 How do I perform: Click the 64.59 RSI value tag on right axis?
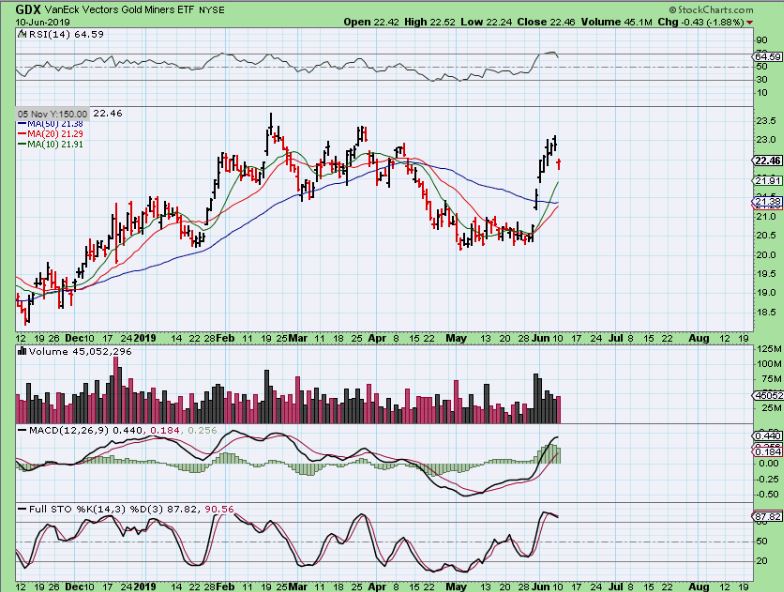(768, 56)
